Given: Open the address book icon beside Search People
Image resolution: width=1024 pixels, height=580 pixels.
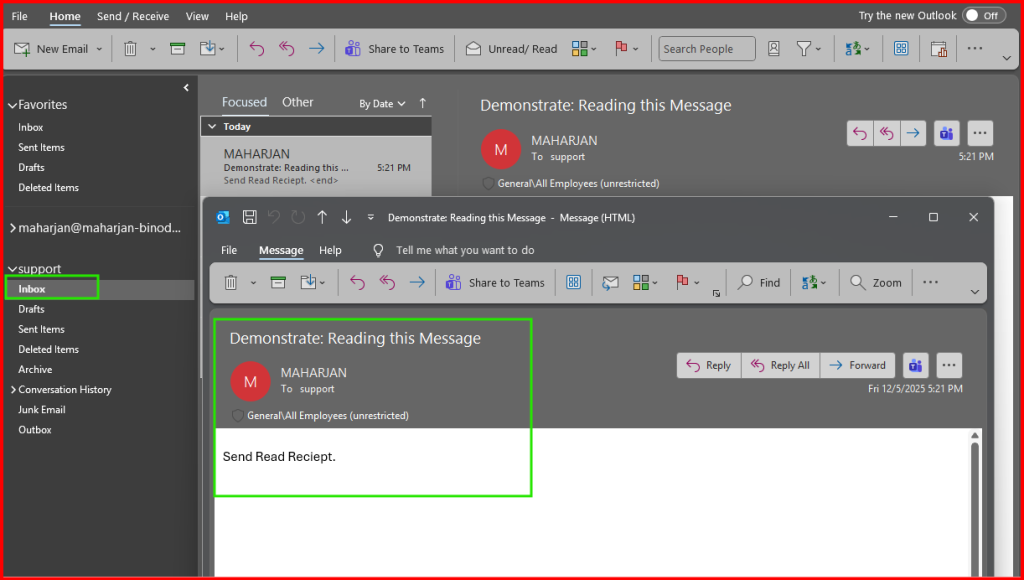Looking at the screenshot, I should pyautogui.click(x=774, y=49).
